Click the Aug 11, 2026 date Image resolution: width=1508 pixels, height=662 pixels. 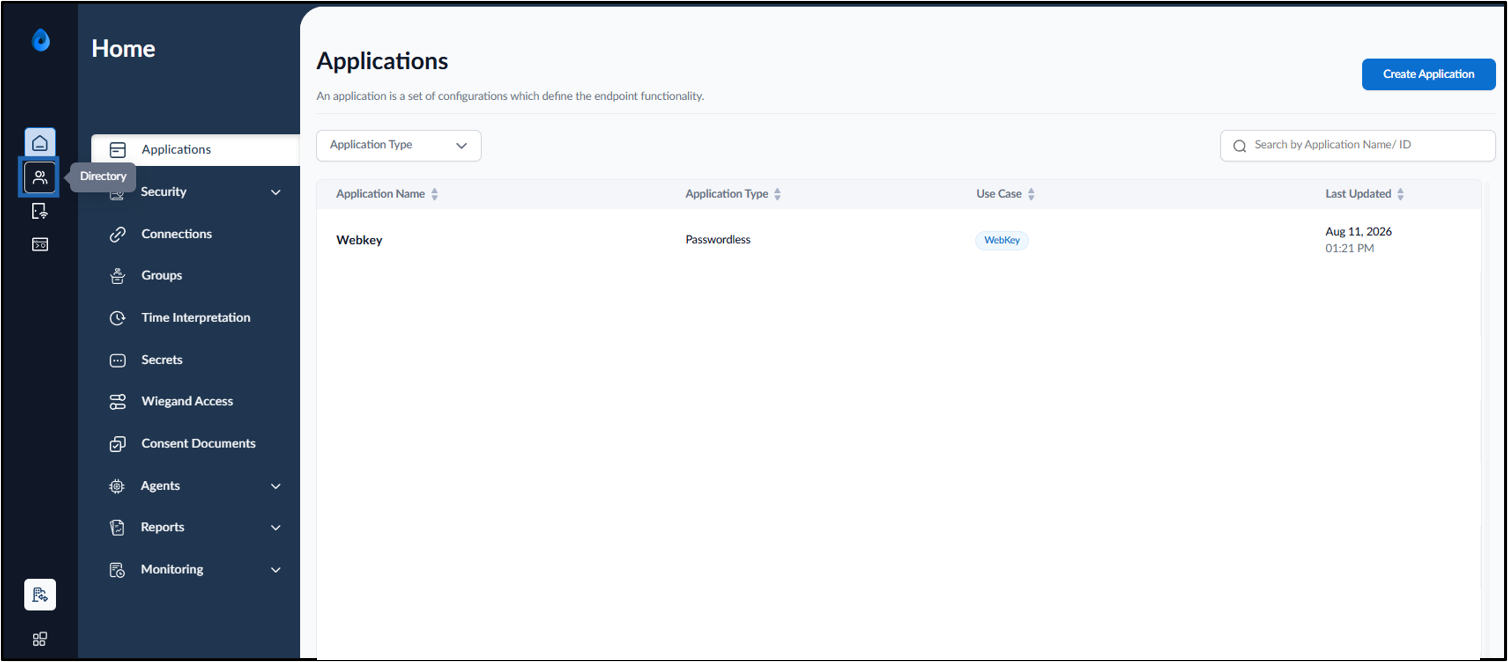[1358, 232]
